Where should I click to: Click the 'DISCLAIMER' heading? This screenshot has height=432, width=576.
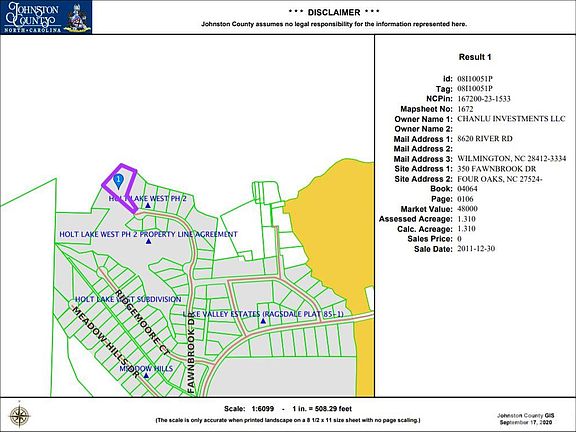pos(334,12)
